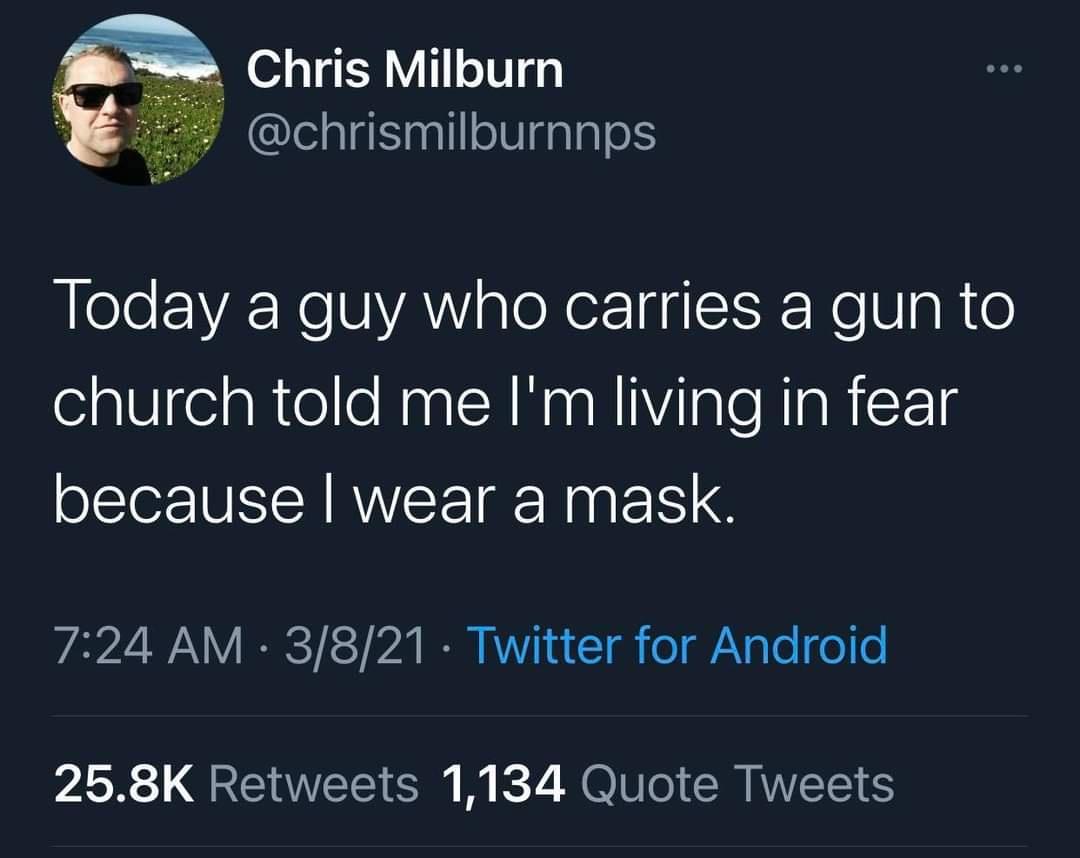Click the 25.8K retweet count number
Image resolution: width=1080 pixels, height=858 pixels.
click(125, 784)
